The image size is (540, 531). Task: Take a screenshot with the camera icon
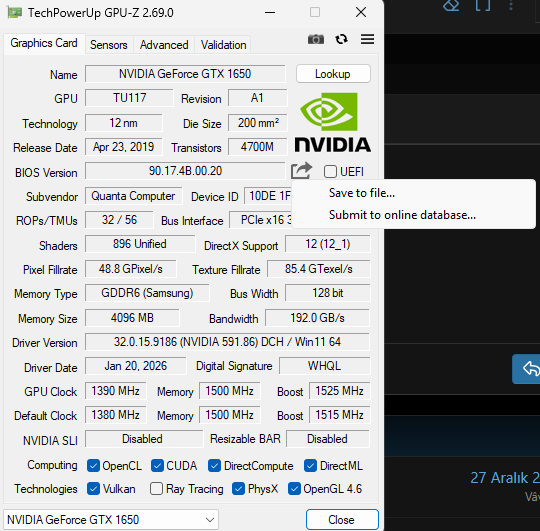point(315,39)
